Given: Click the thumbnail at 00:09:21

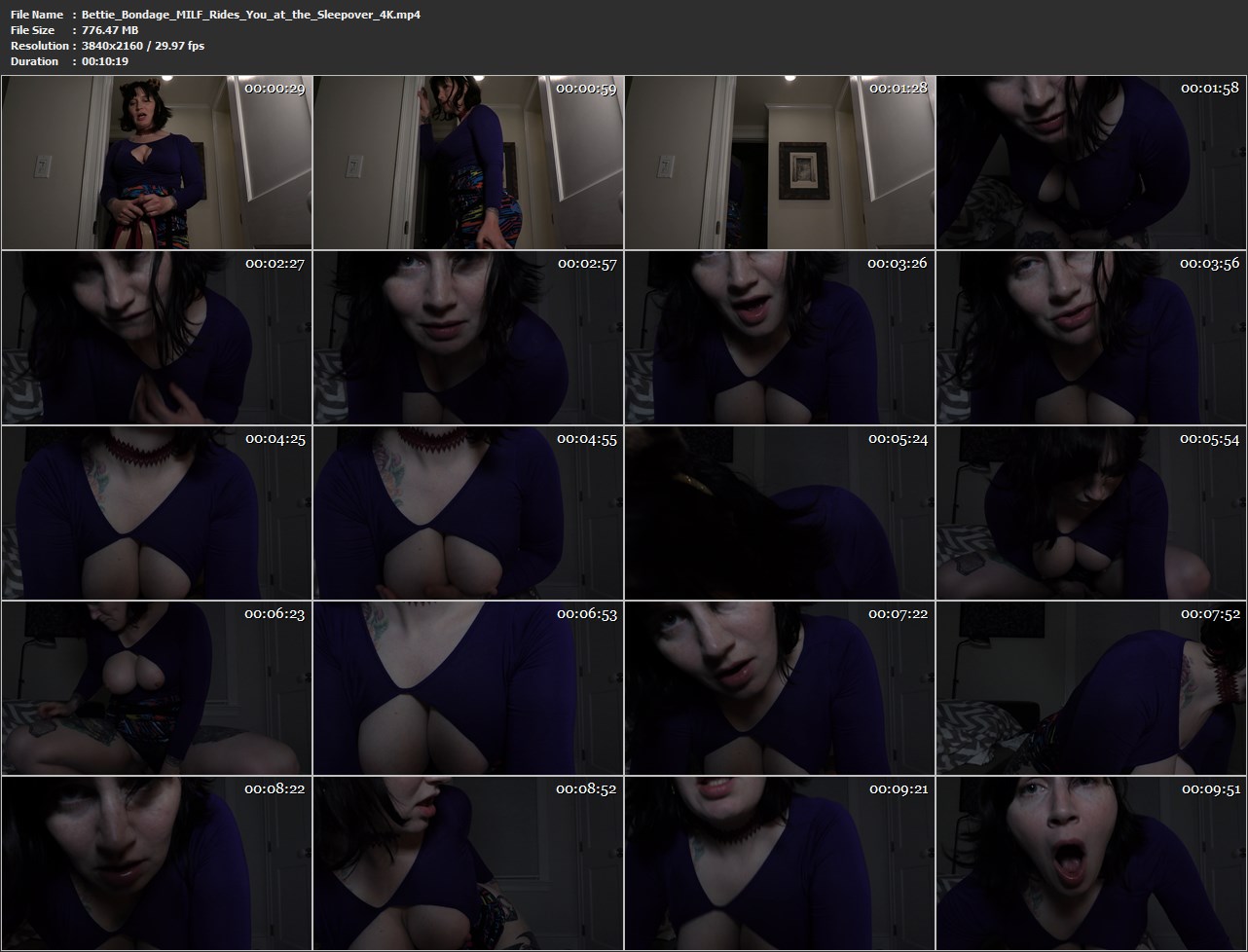Looking at the screenshot, I should [780, 863].
